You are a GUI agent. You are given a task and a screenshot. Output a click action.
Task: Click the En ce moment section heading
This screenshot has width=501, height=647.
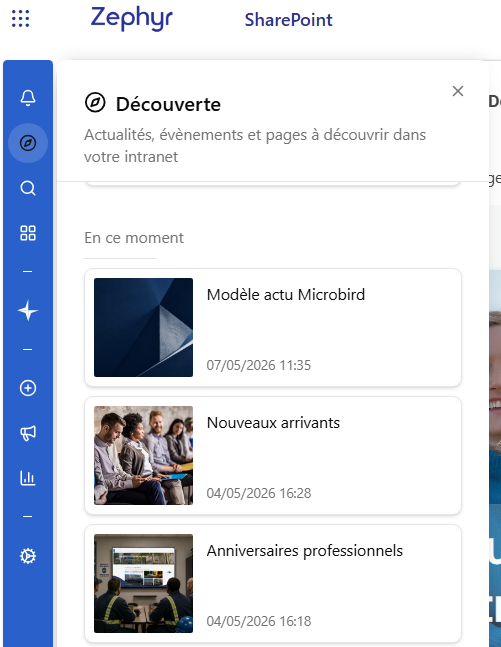point(134,238)
